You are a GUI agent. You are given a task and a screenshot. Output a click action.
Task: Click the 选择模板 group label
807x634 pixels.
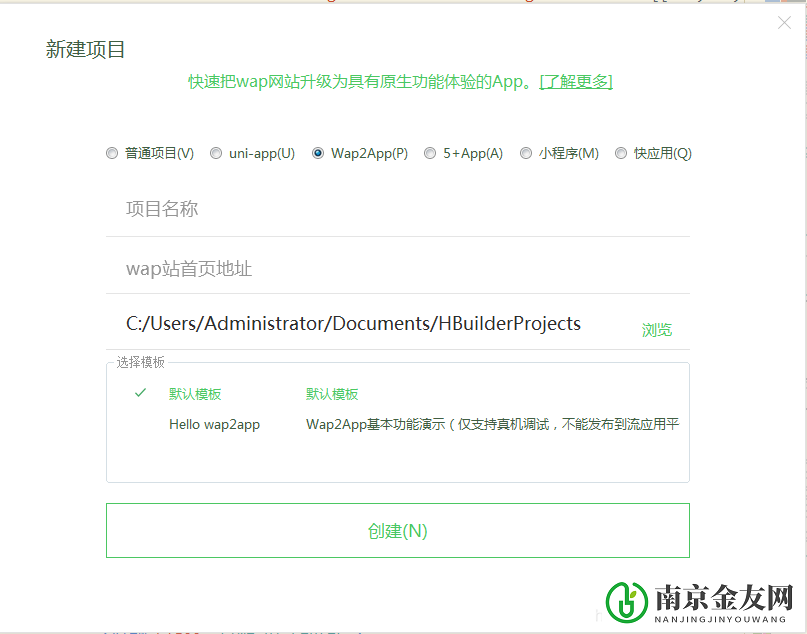[141, 362]
